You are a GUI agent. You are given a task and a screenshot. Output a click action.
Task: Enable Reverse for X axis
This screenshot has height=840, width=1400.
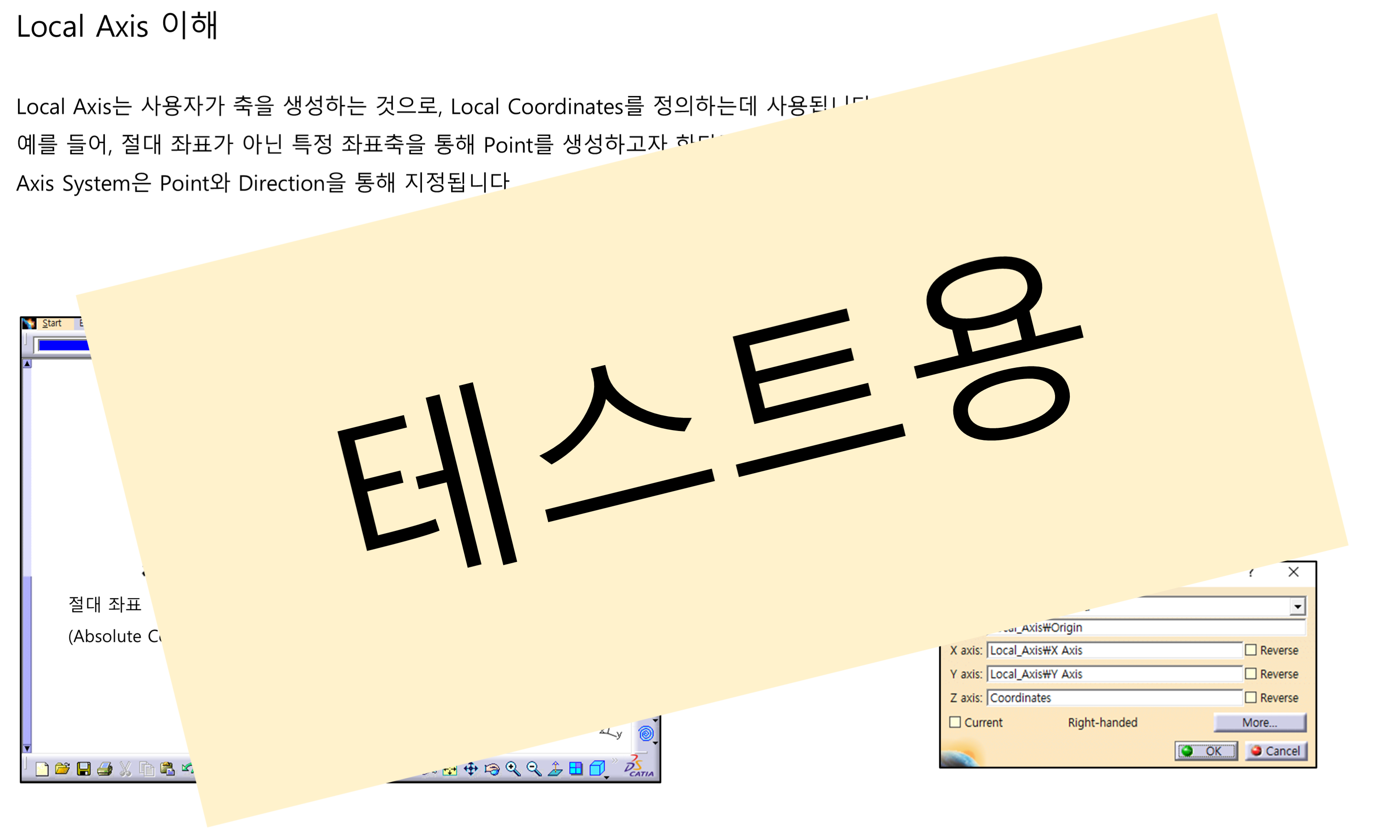pos(1251,650)
